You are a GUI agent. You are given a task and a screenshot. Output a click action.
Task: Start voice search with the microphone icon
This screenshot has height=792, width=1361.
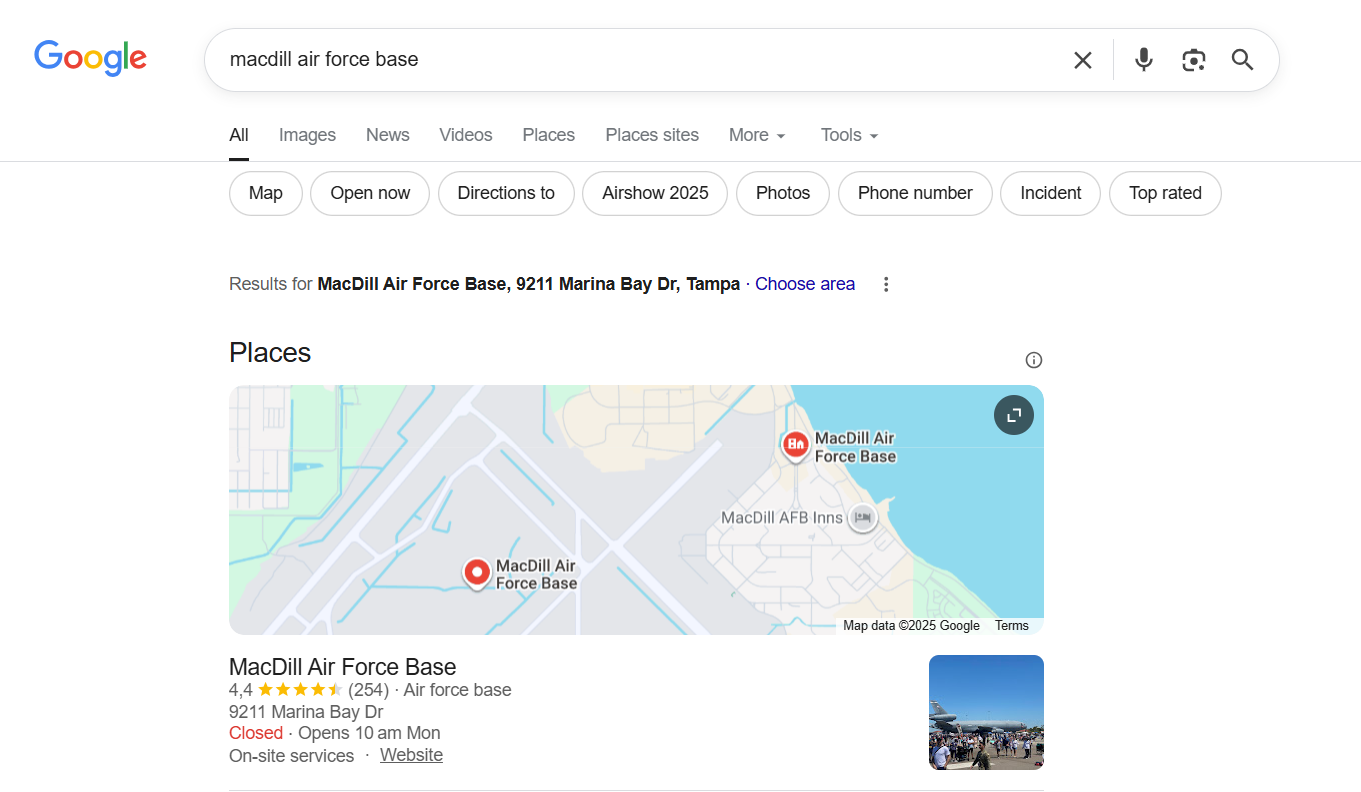click(1144, 60)
